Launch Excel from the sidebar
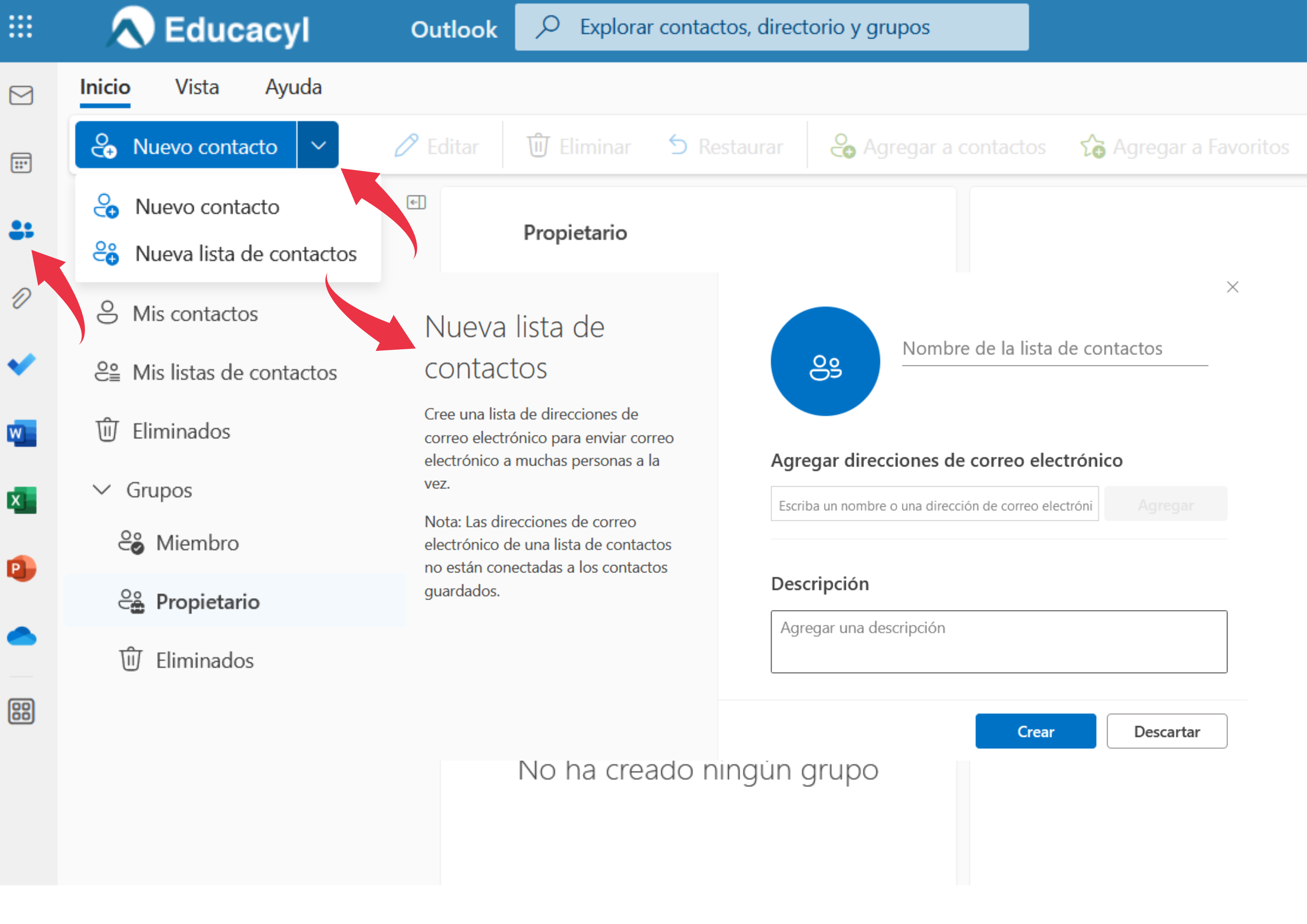The width and height of the screenshot is (1307, 924). (x=21, y=501)
